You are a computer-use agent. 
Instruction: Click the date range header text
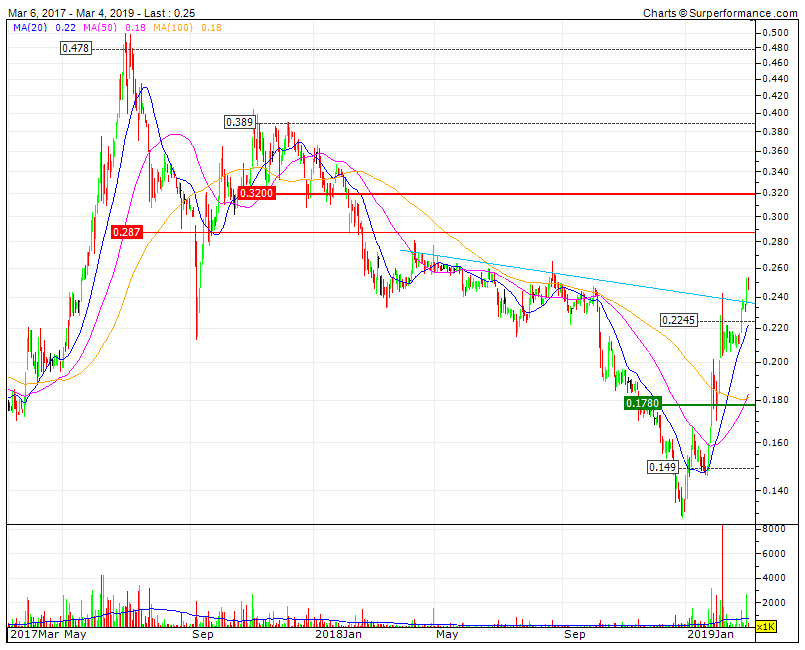tap(102, 13)
